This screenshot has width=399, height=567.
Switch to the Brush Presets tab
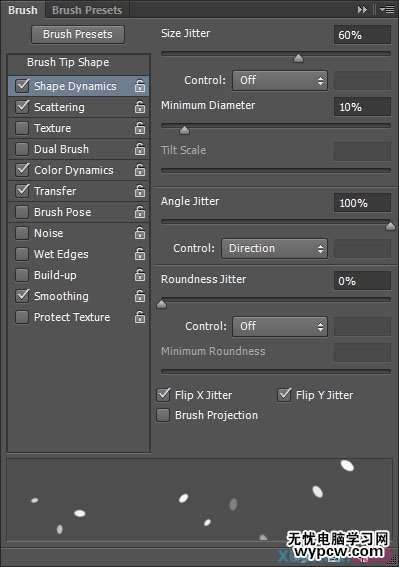87,10
